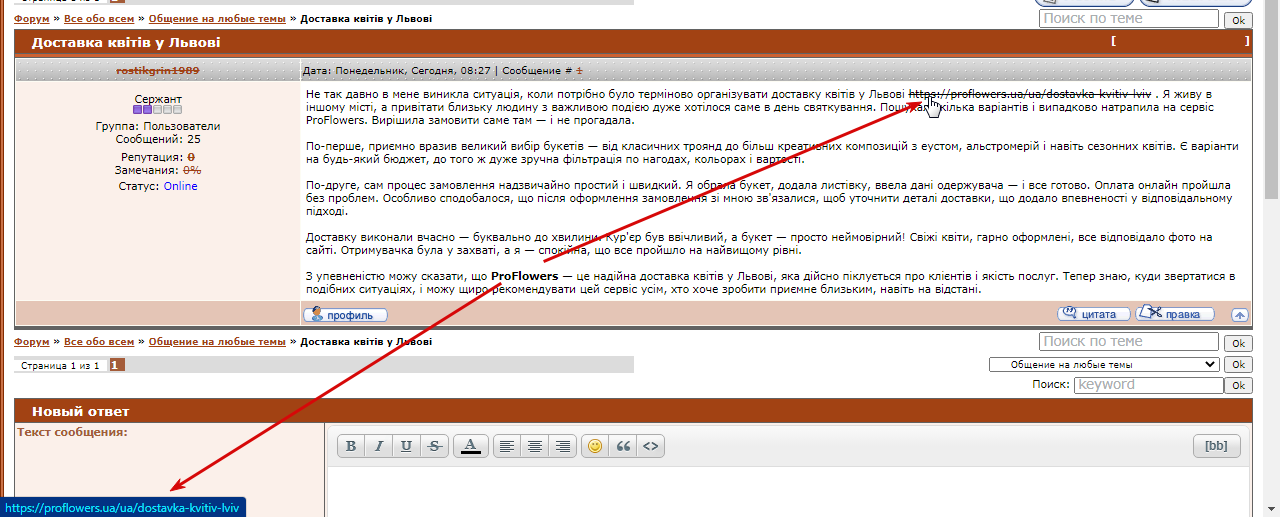
Task: Open Все обо всем in bottom breadcrumb
Action: tap(99, 341)
